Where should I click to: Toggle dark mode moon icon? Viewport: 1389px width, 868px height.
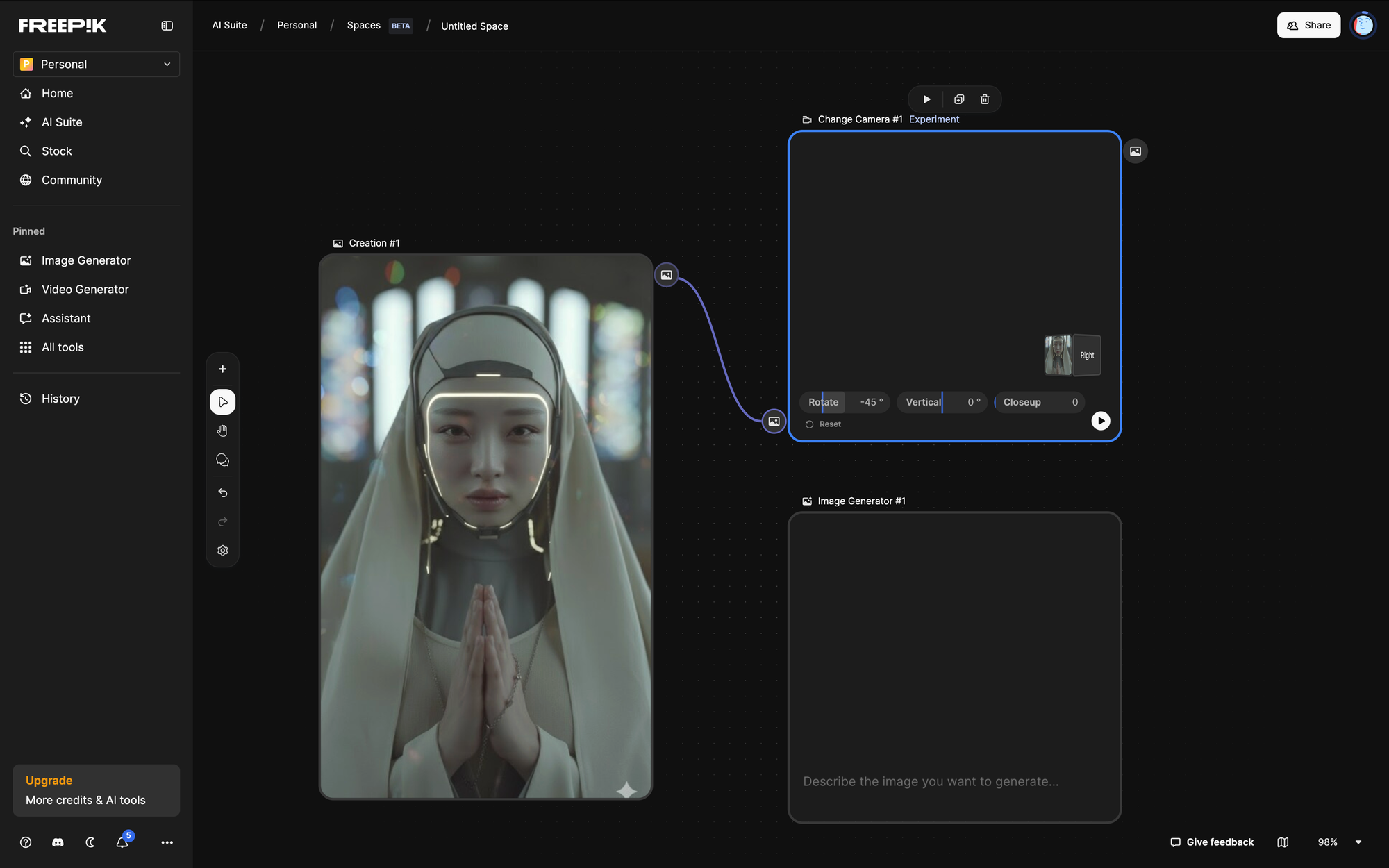[x=90, y=842]
